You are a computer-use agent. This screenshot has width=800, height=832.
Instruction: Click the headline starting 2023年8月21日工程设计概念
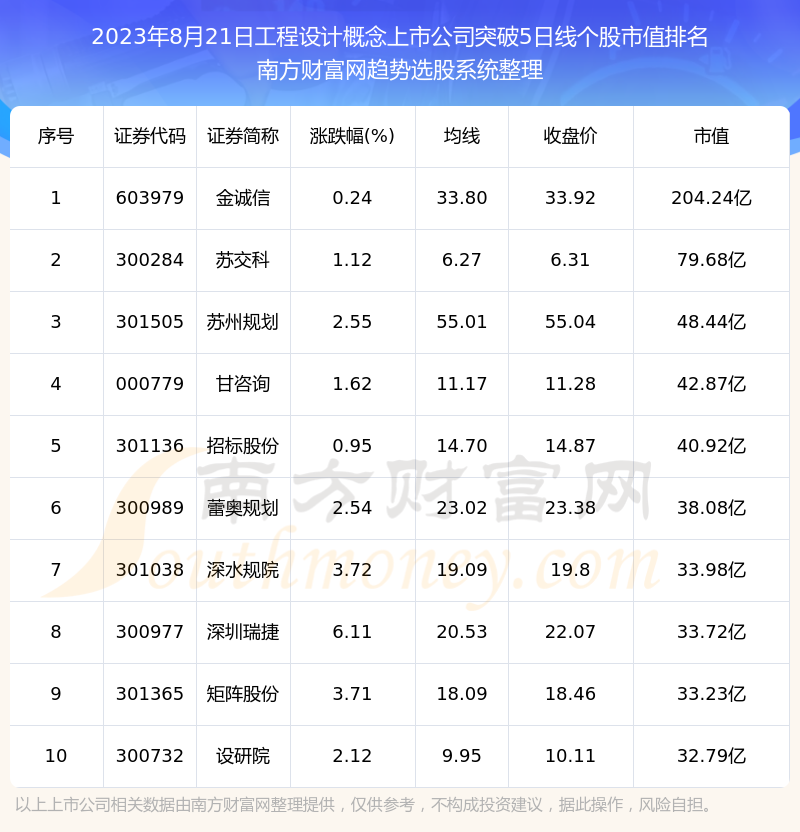pyautogui.click(x=399, y=37)
